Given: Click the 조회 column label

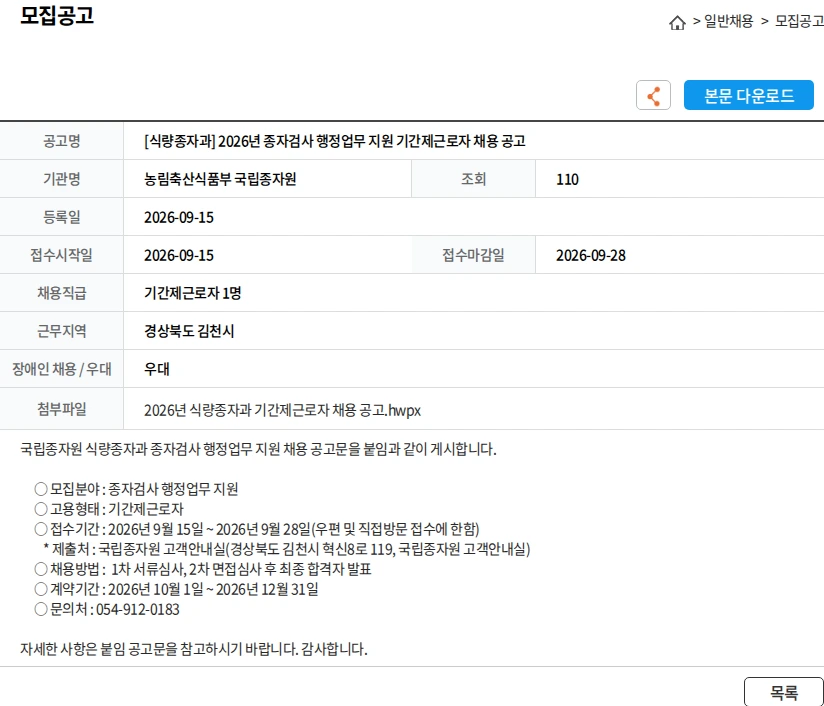Looking at the screenshot, I should 473,179.
